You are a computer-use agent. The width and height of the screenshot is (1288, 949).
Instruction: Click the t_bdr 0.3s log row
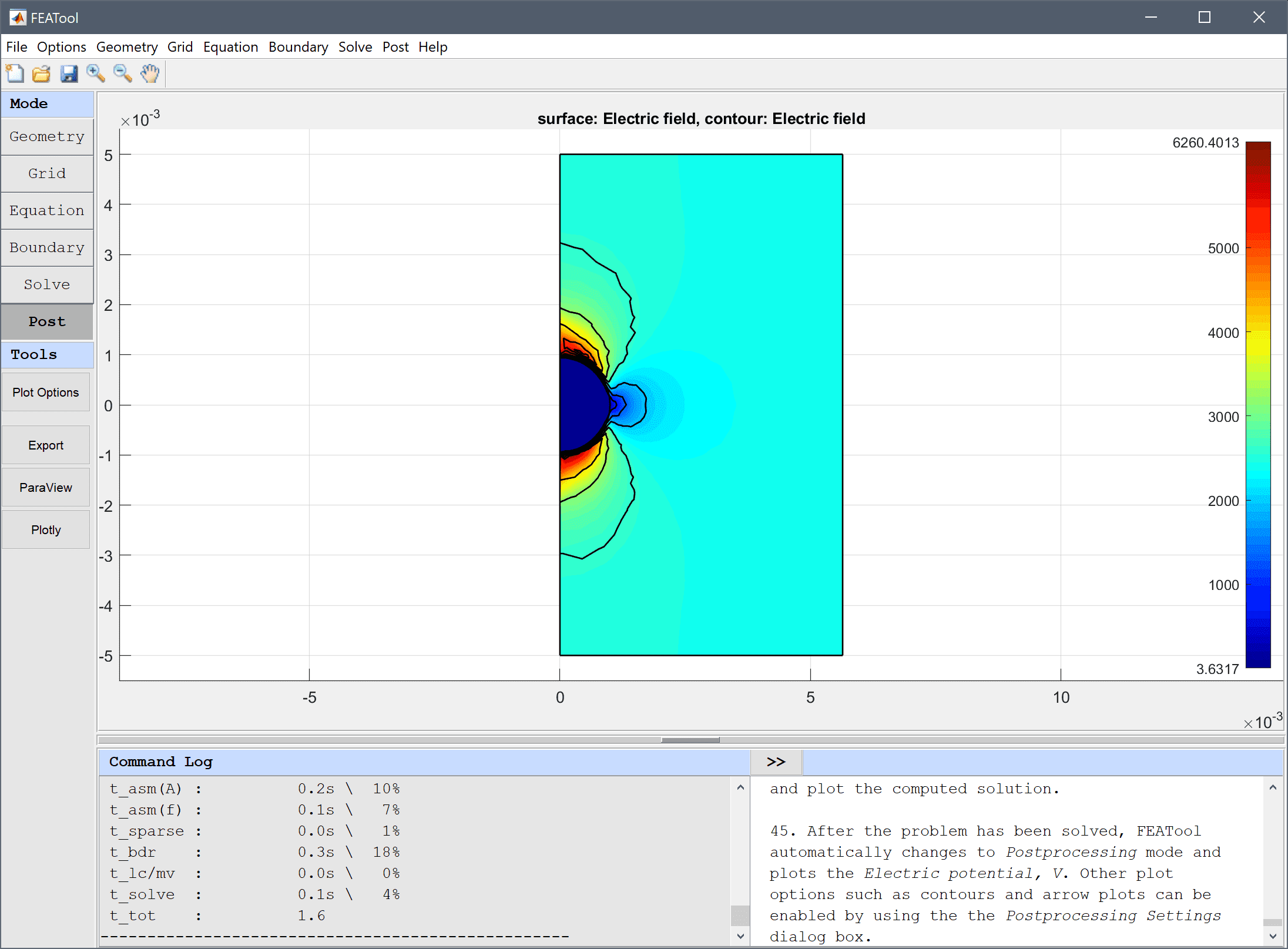254,852
